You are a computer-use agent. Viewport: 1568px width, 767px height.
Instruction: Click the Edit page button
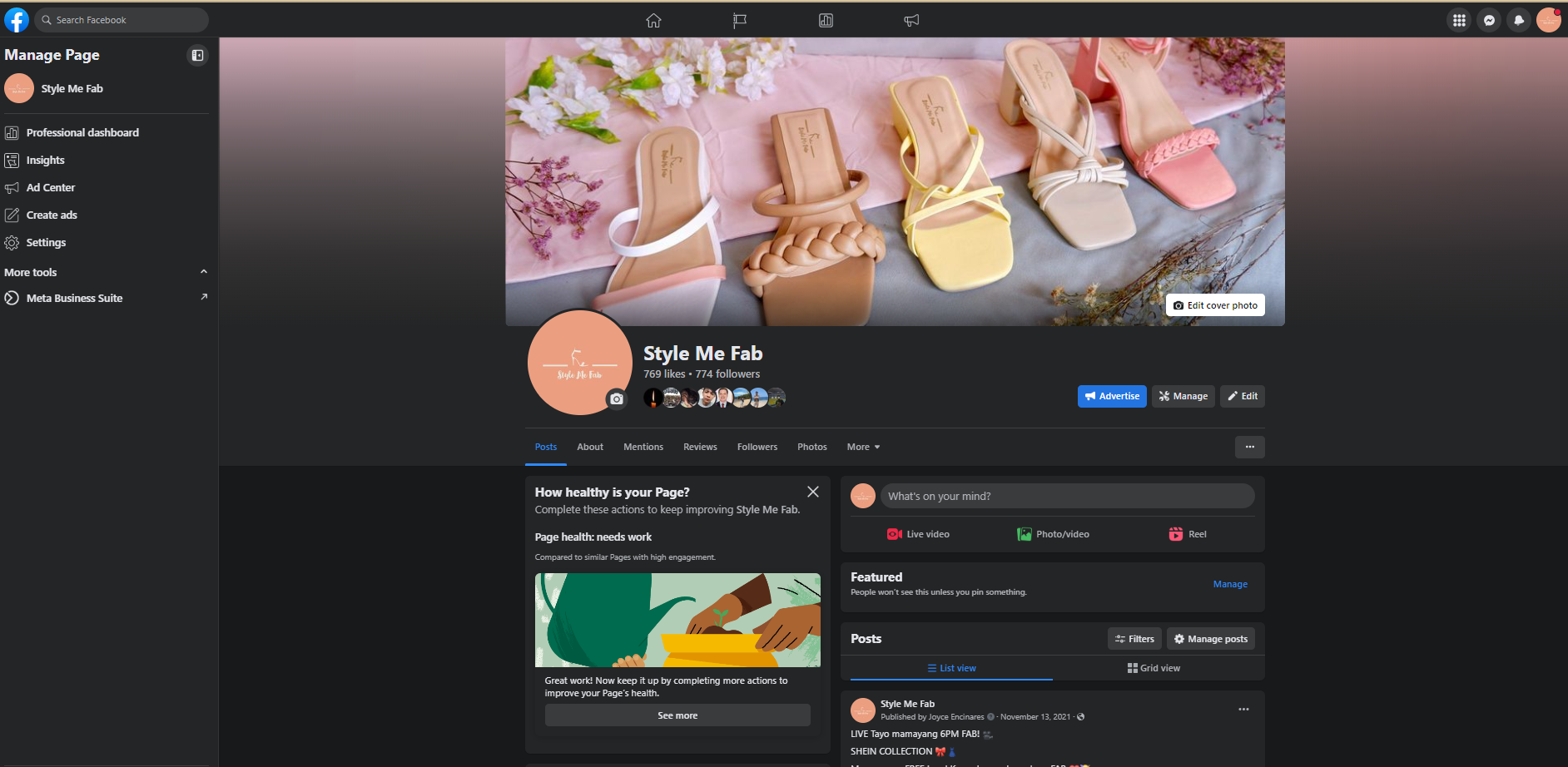tap(1243, 396)
